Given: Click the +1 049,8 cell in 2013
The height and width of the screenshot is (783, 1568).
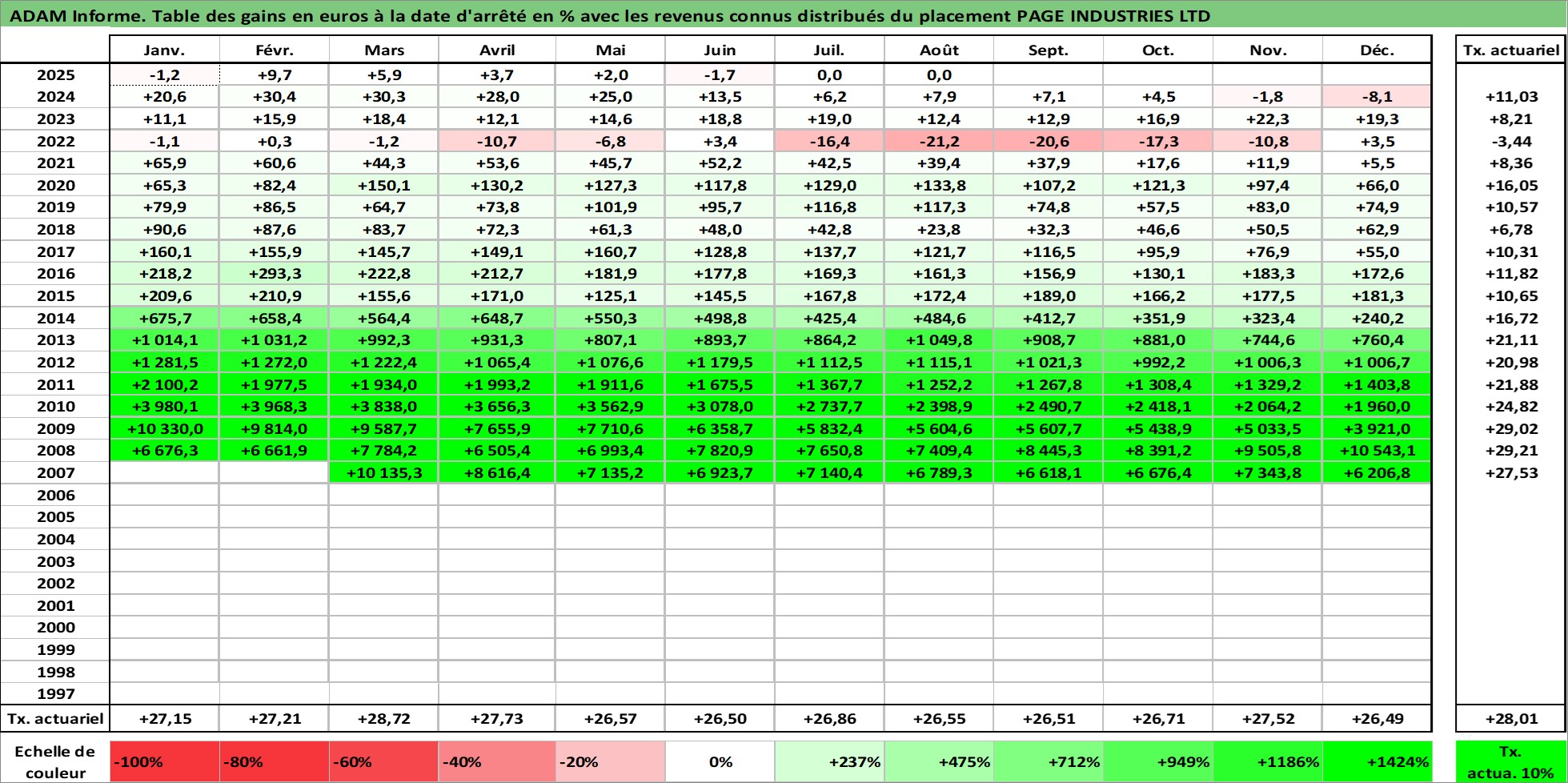Looking at the screenshot, I should pos(939,340).
